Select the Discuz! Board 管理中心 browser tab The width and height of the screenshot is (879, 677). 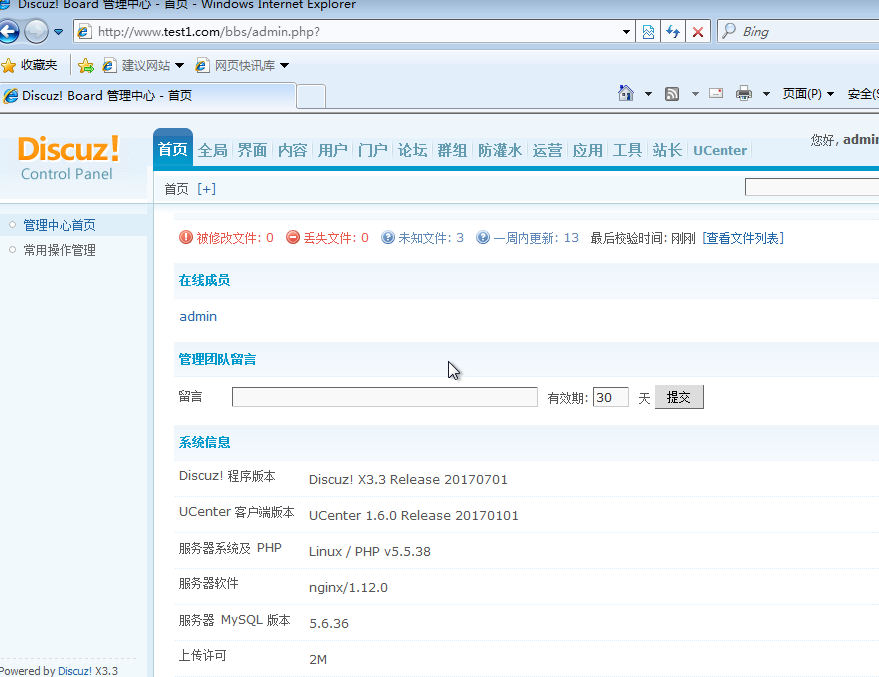pos(147,96)
